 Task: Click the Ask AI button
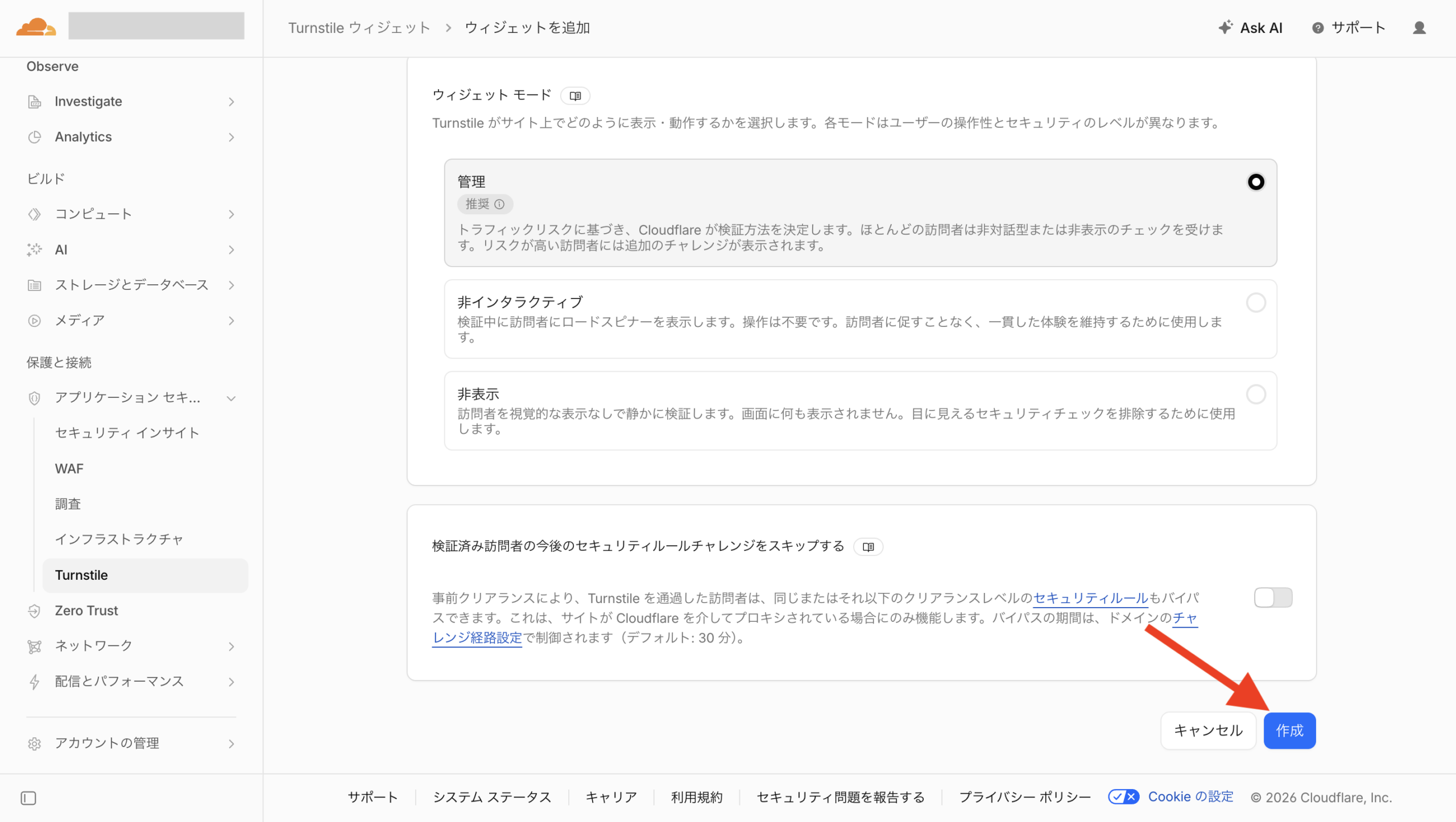click(x=1251, y=28)
